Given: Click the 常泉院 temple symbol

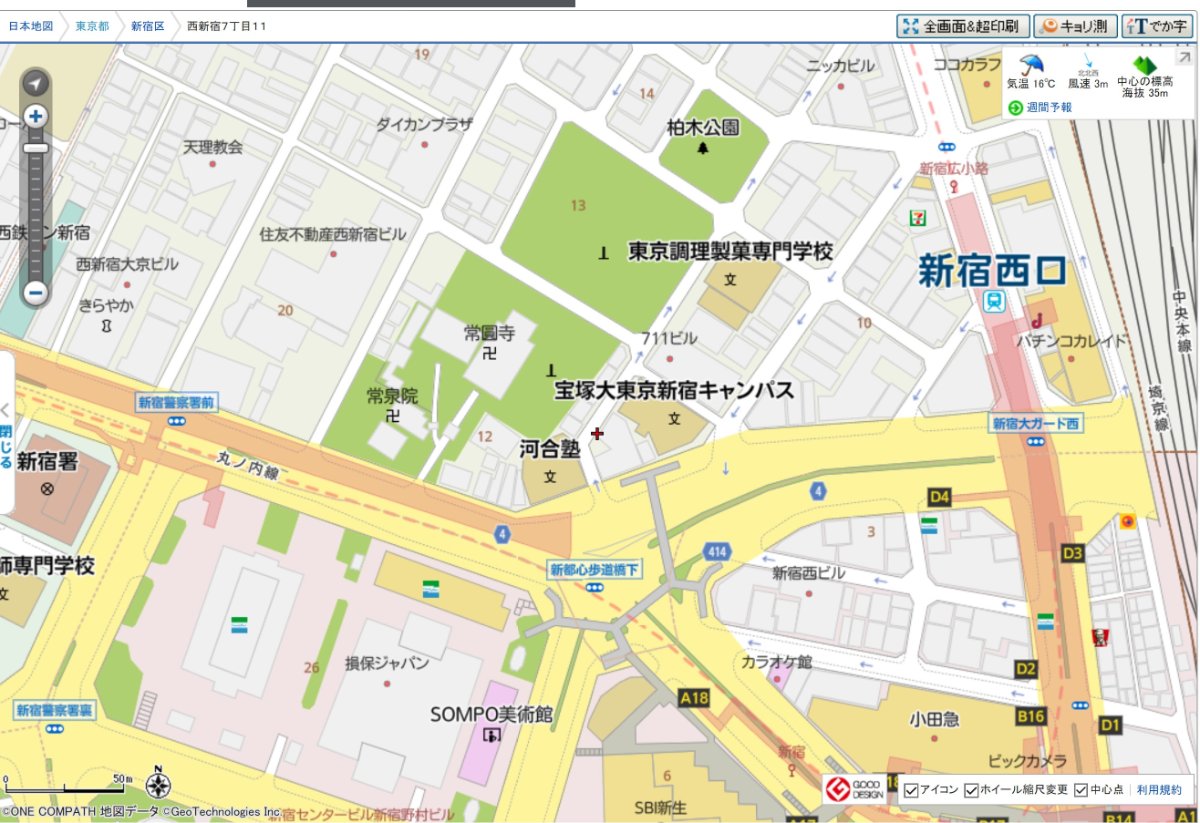Looking at the screenshot, I should pos(394,414).
